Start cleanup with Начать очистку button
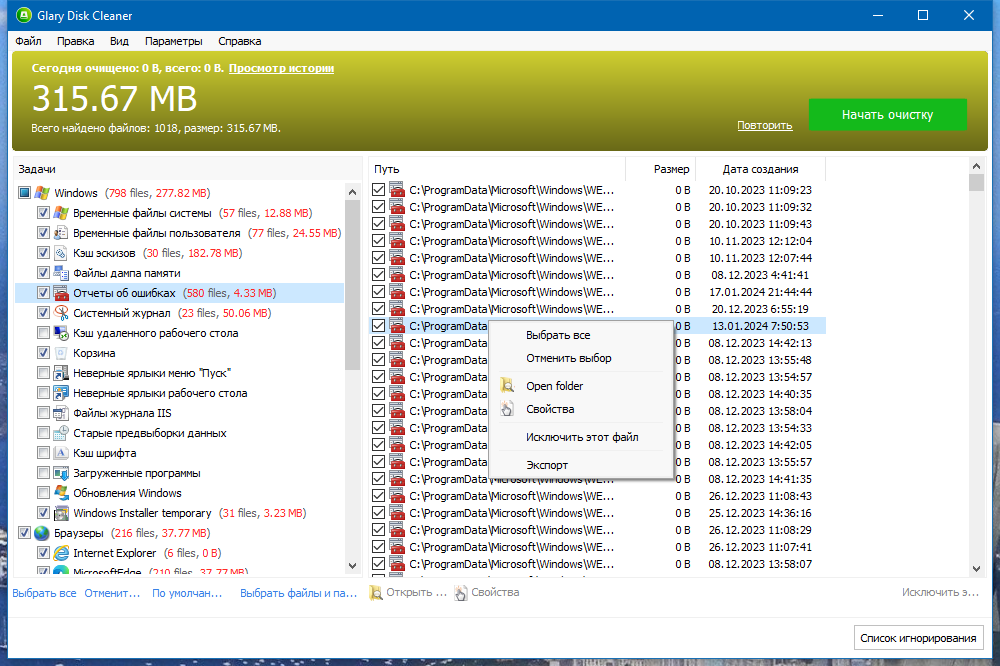The image size is (1000, 666). coord(887,115)
